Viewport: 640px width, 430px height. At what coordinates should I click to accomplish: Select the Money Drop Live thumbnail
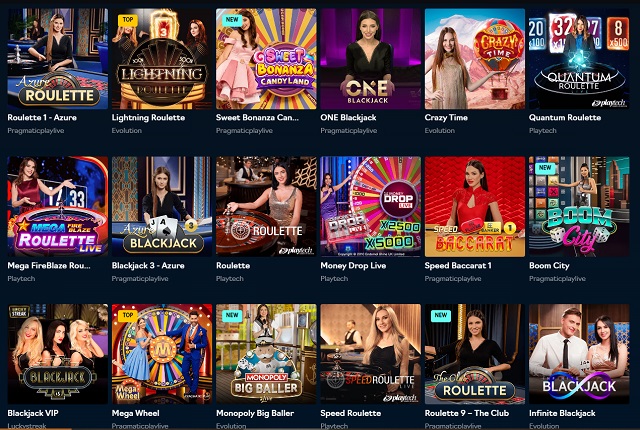[x=371, y=206]
